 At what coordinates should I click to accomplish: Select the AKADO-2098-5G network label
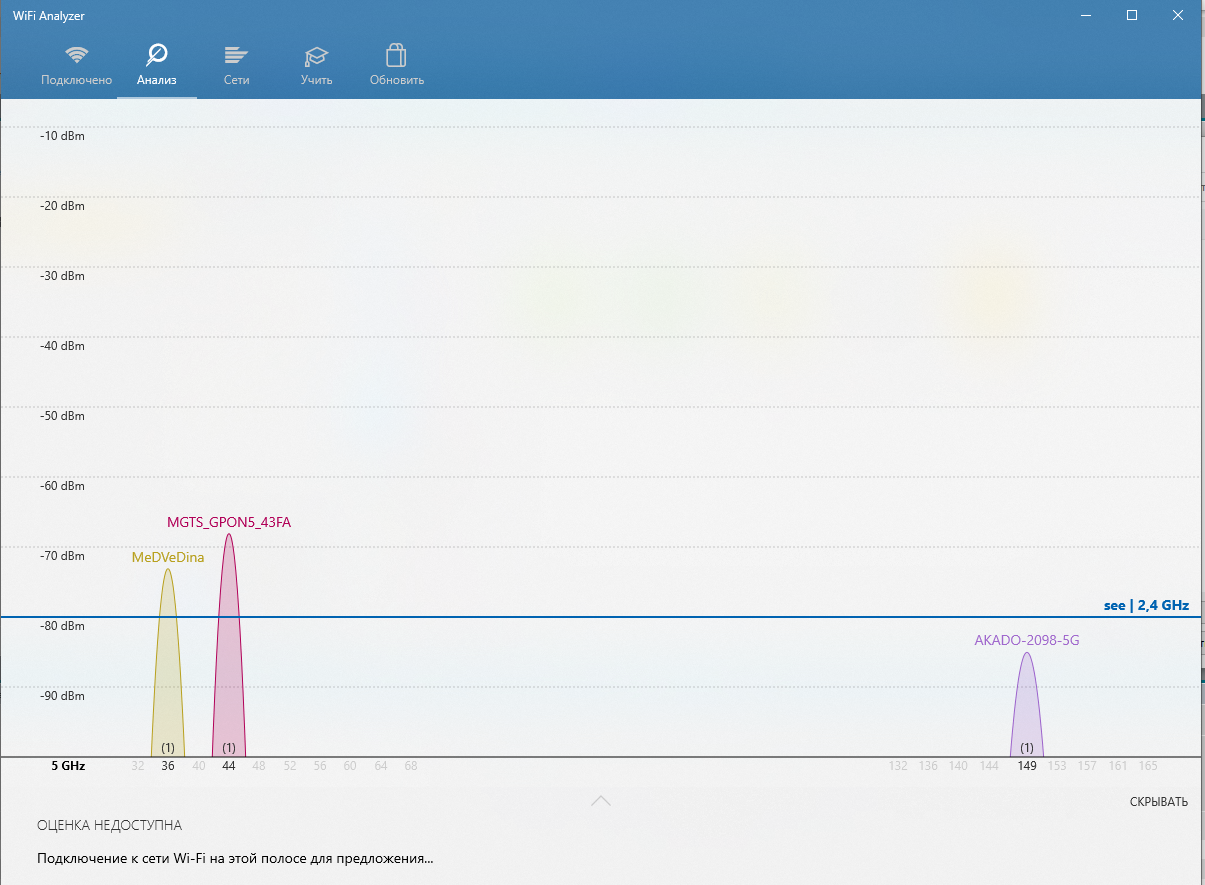tap(1027, 641)
